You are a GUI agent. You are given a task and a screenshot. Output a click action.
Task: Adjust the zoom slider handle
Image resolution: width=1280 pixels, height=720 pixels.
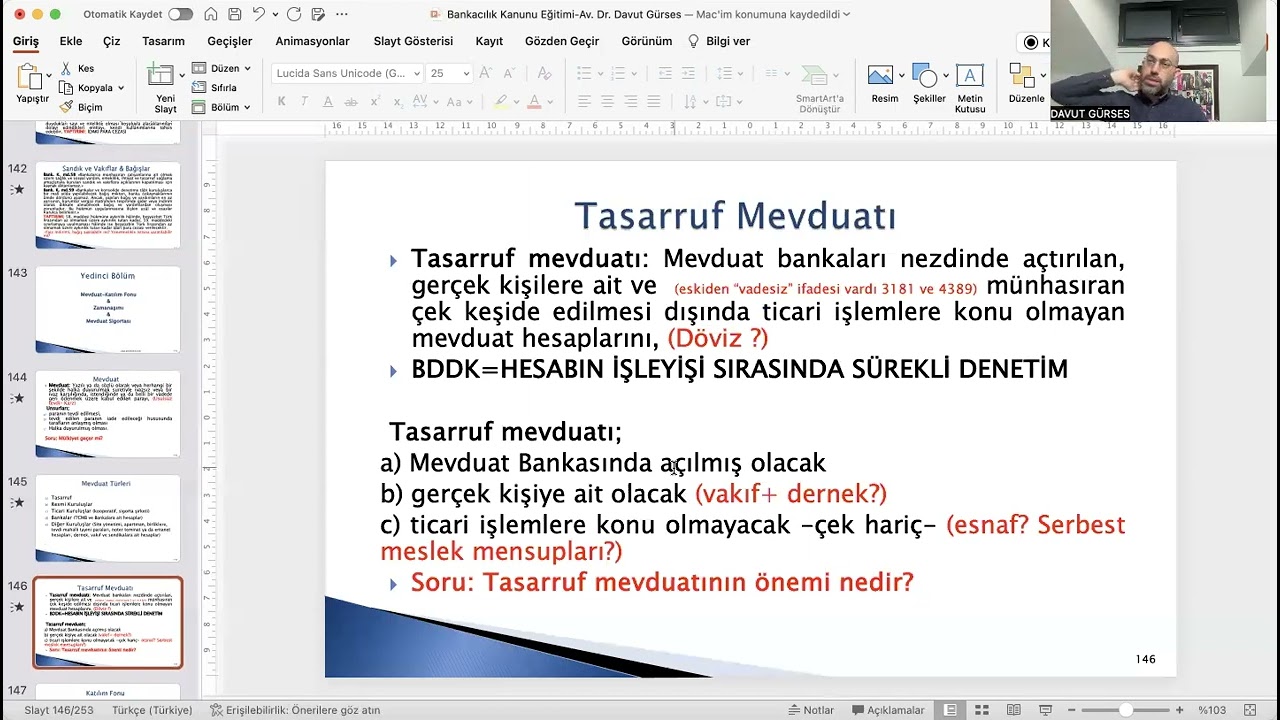(x=1125, y=710)
